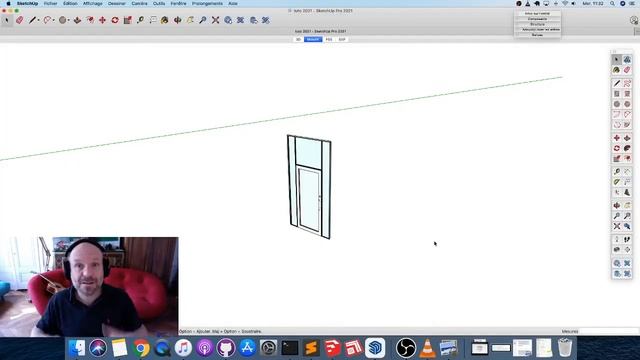Expand the Balises tray panel
This screenshot has width=640, height=360.
click(537, 35)
